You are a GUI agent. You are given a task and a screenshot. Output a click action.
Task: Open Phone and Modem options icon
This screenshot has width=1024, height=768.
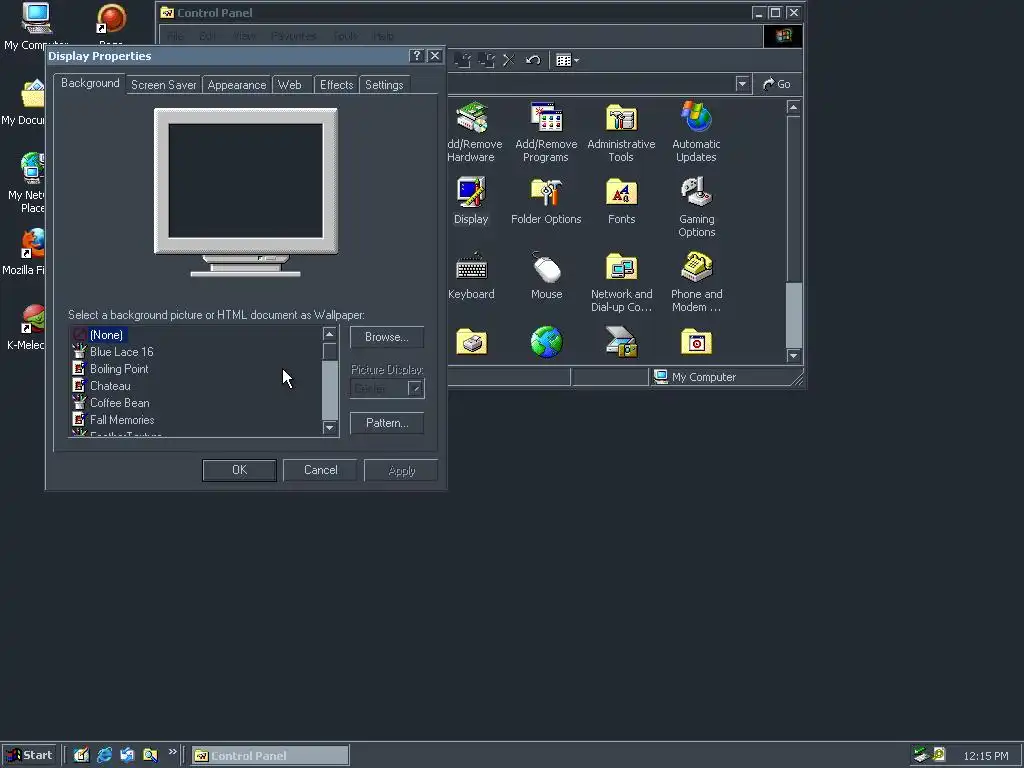pyautogui.click(x=696, y=282)
